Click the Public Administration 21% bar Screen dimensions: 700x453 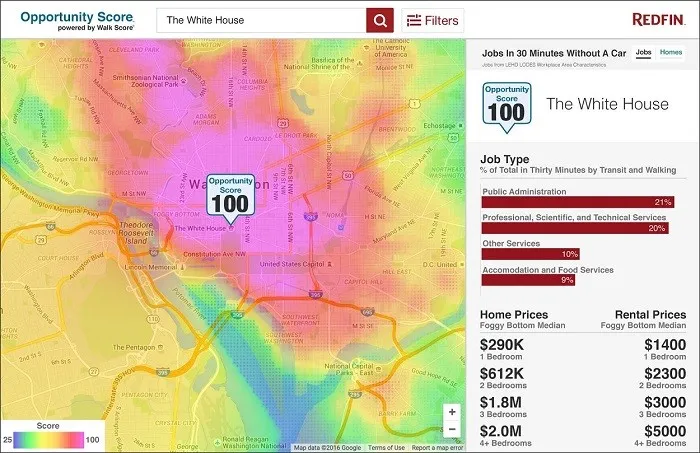[x=578, y=202]
